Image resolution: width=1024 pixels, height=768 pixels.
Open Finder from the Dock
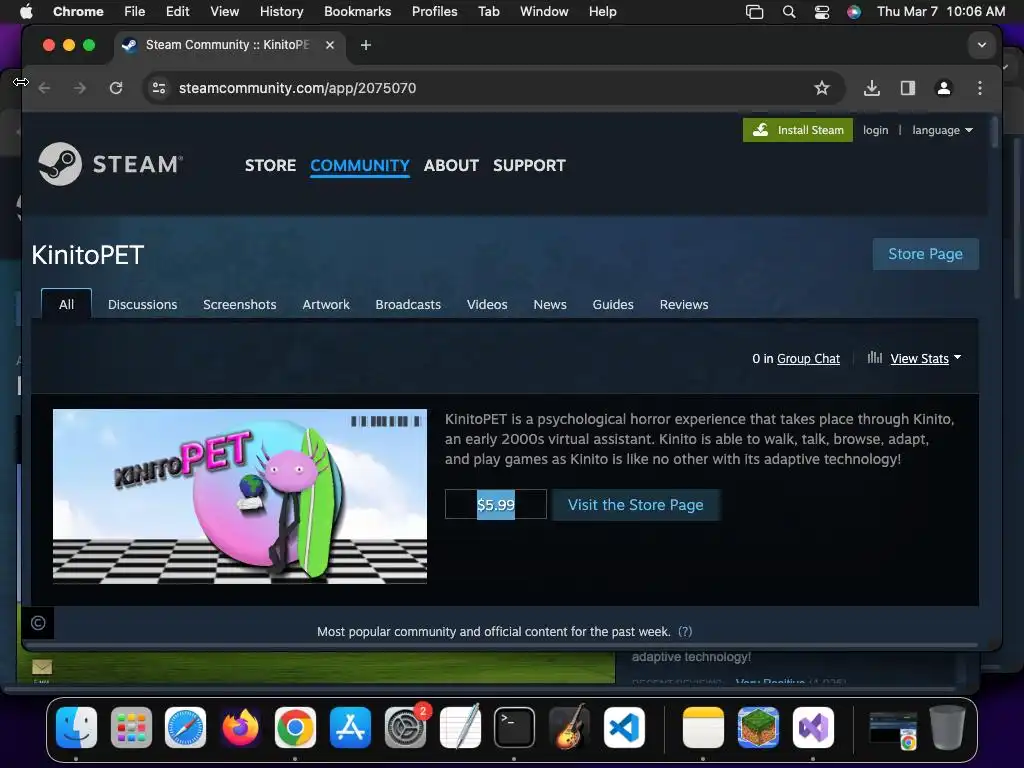point(76,727)
